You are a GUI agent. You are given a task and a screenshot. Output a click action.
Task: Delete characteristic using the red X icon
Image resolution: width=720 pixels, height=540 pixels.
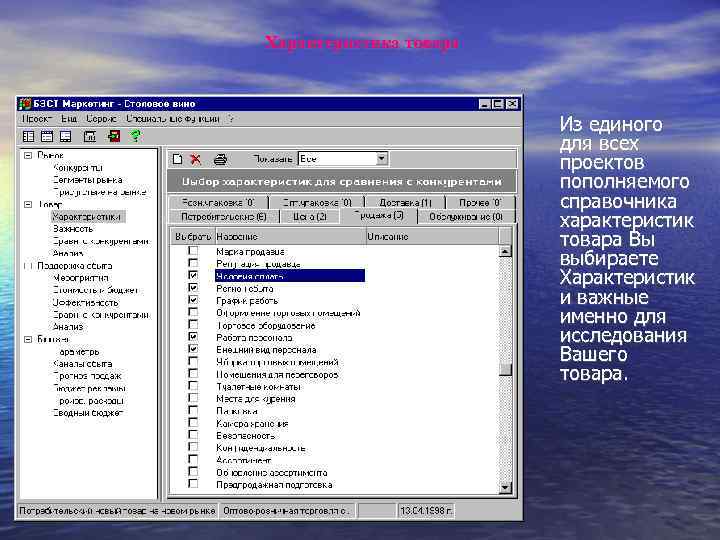(x=196, y=159)
